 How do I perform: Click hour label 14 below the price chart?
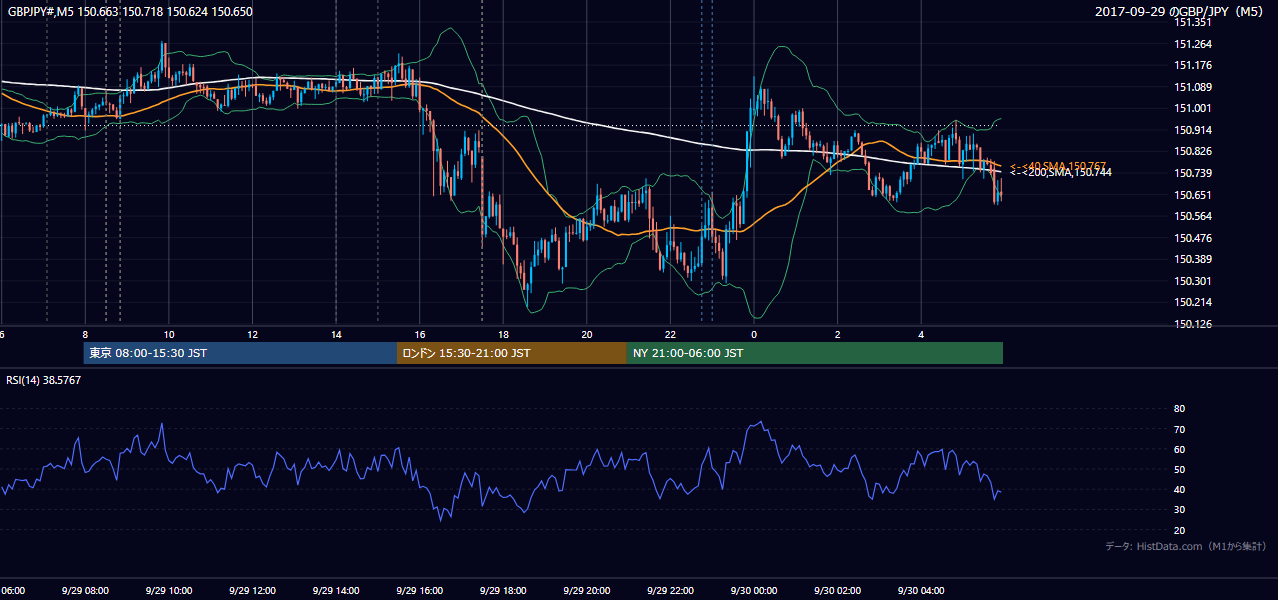[336, 334]
